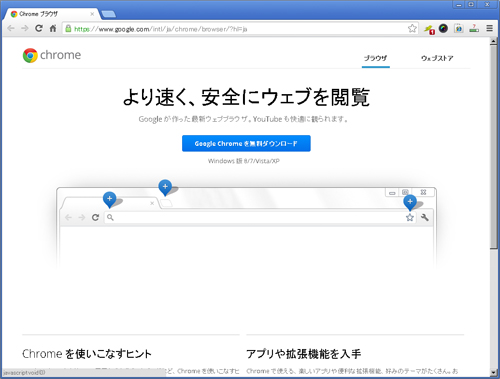This screenshot has height=379, width=500.
Task: Open extension icon with red badge
Action: pyautogui.click(x=429, y=29)
